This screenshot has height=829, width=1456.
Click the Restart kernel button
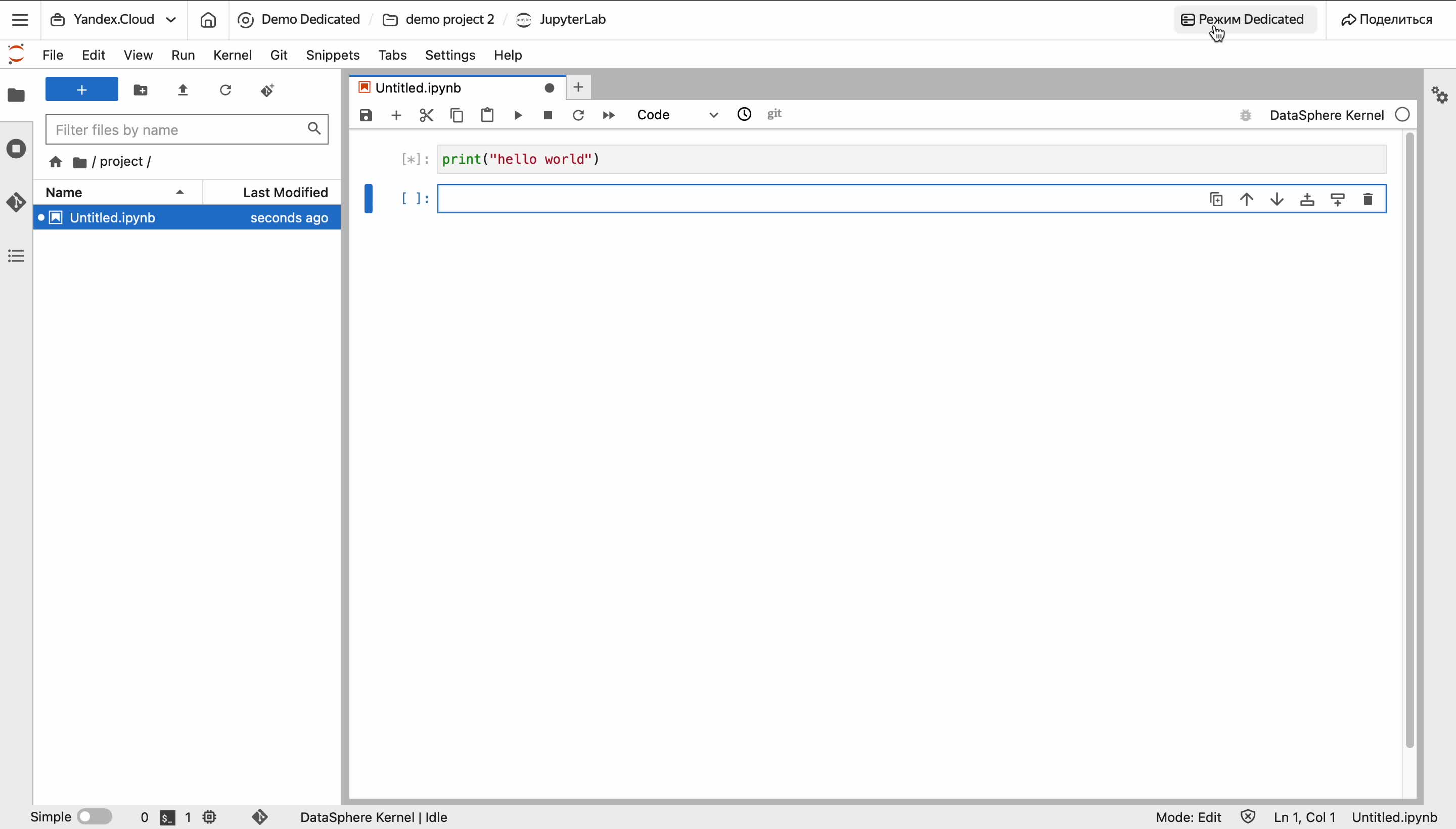[x=578, y=114]
